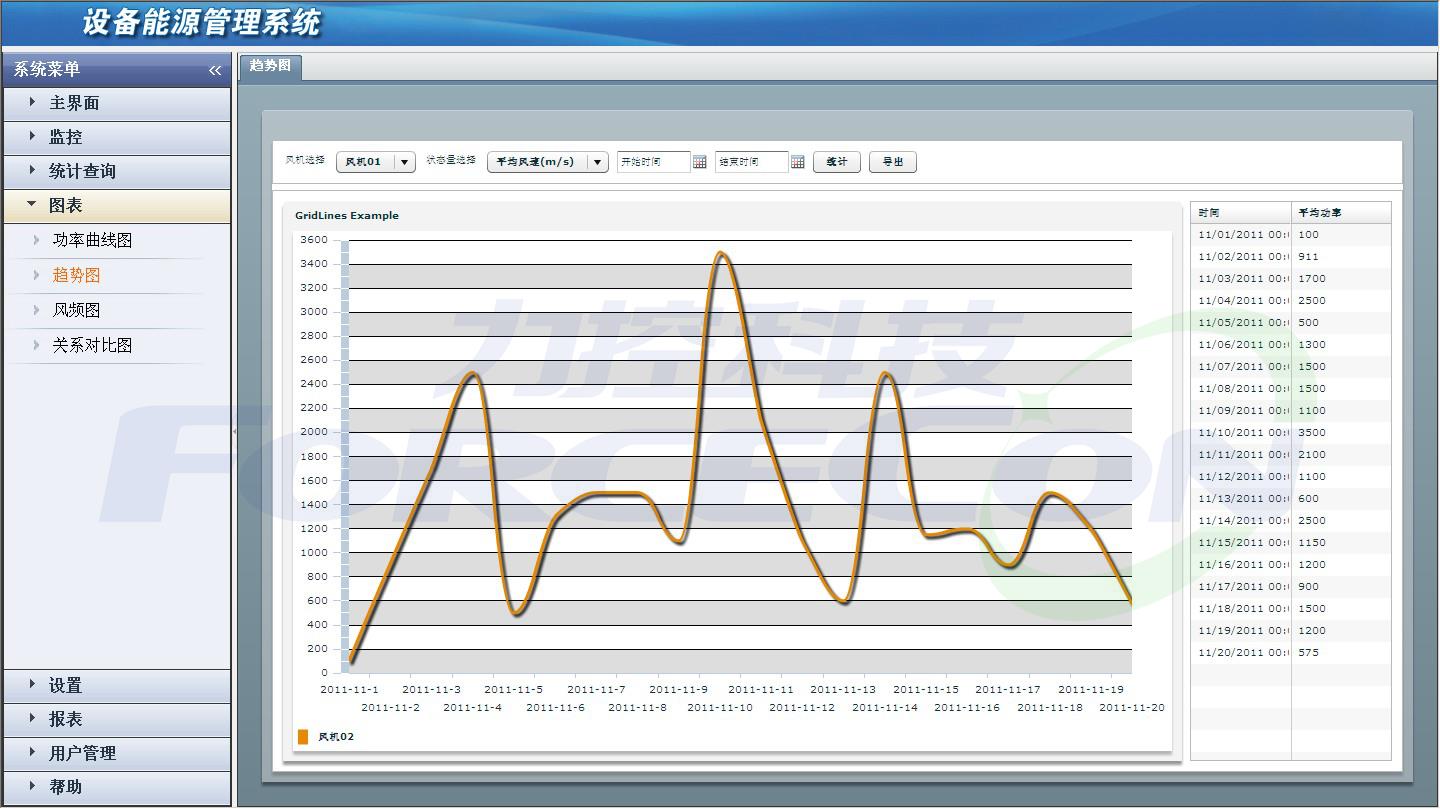Collapse the 图表 menu section
Screen dimensions: 1440x809
point(117,205)
